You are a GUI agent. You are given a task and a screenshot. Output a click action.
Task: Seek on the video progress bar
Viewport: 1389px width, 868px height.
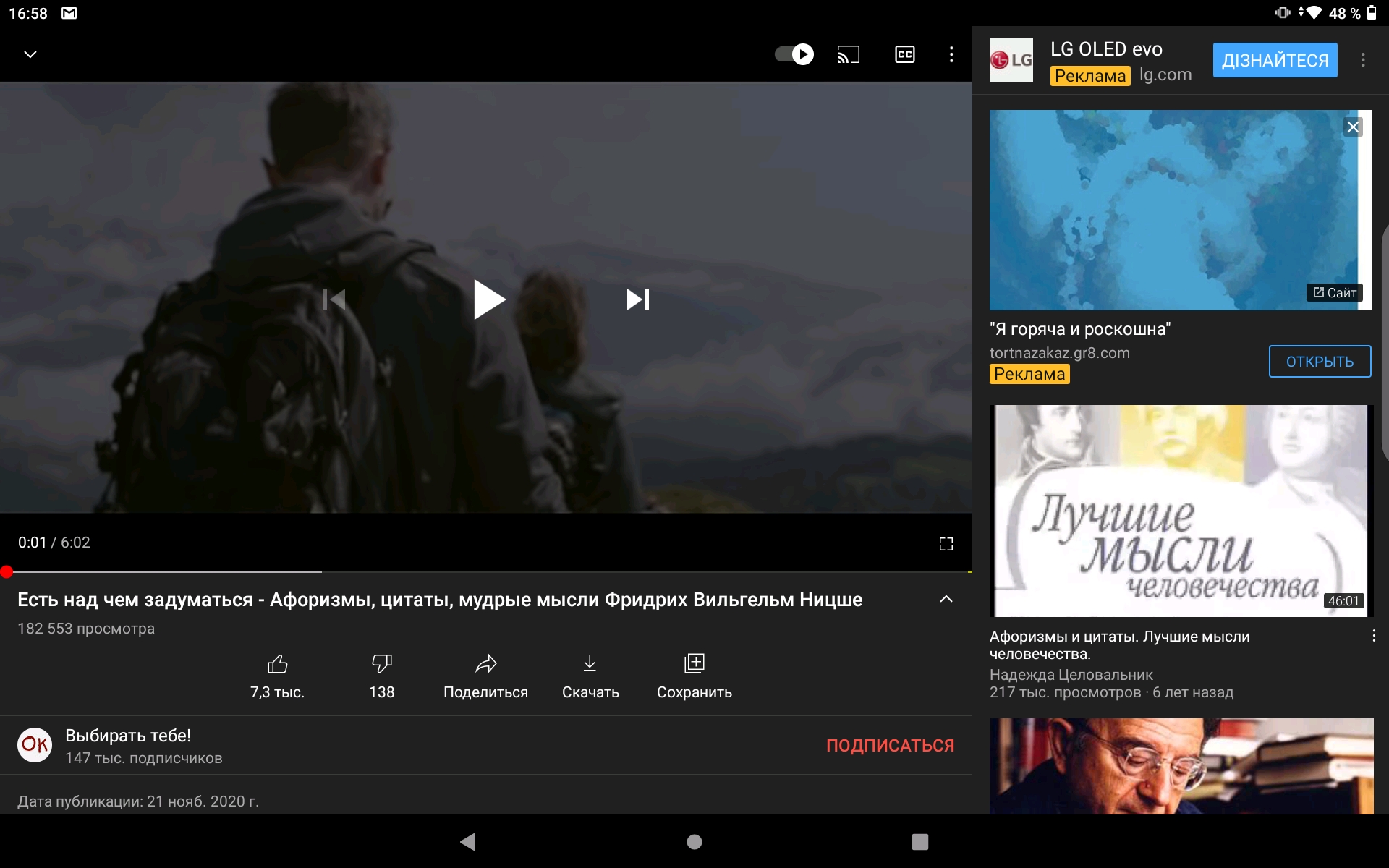click(486, 572)
